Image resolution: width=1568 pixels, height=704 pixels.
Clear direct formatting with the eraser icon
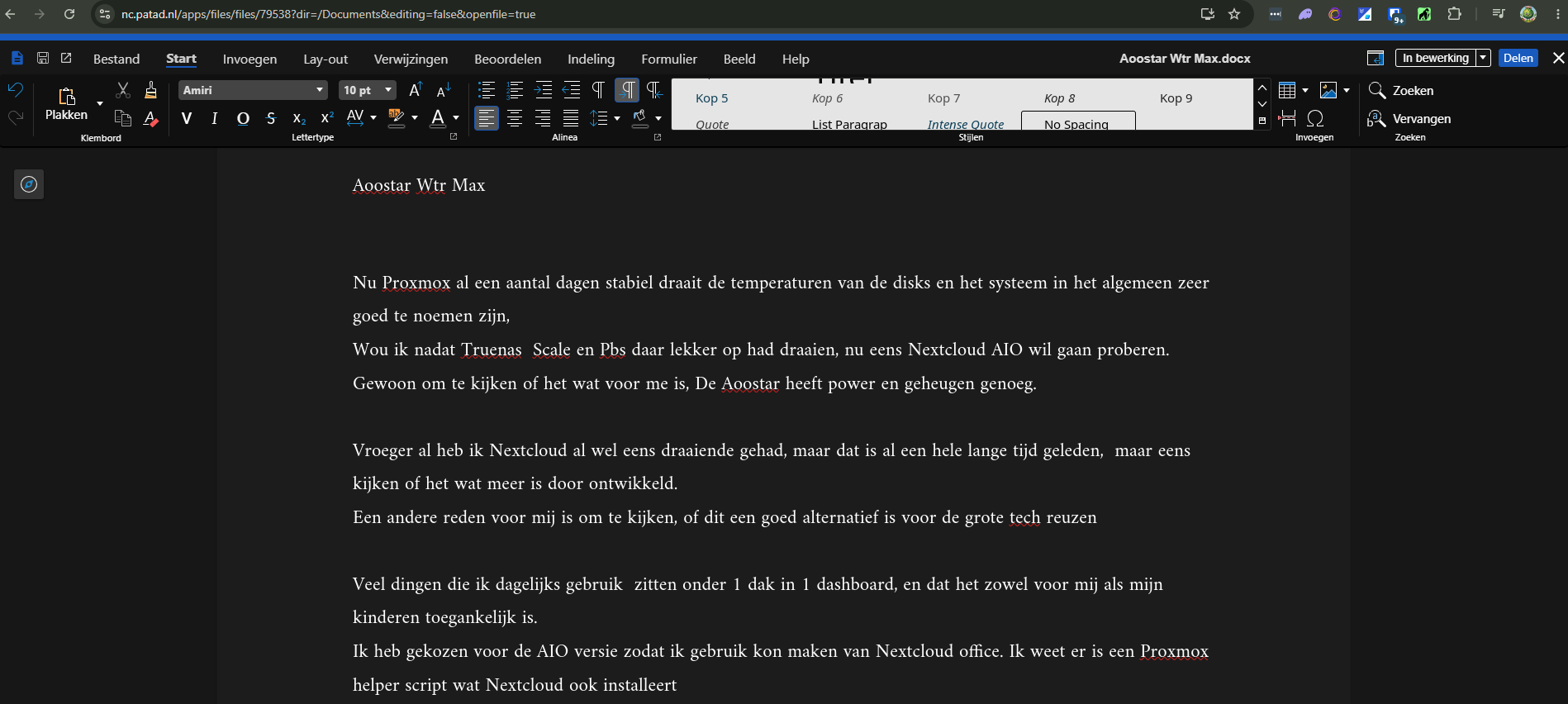150,118
